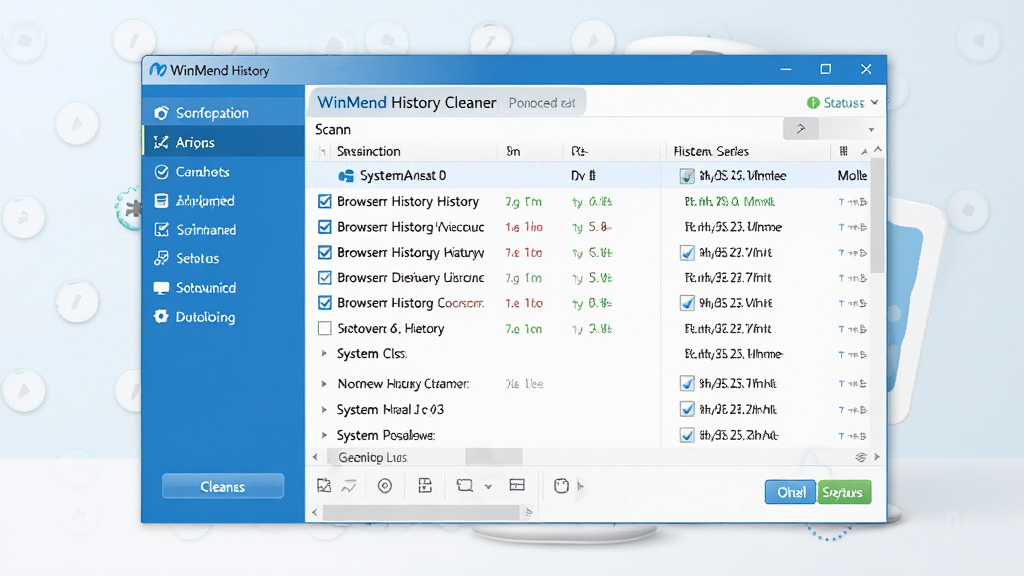Click the Sonfopation sidebar icon
The width and height of the screenshot is (1024, 576).
click(161, 113)
